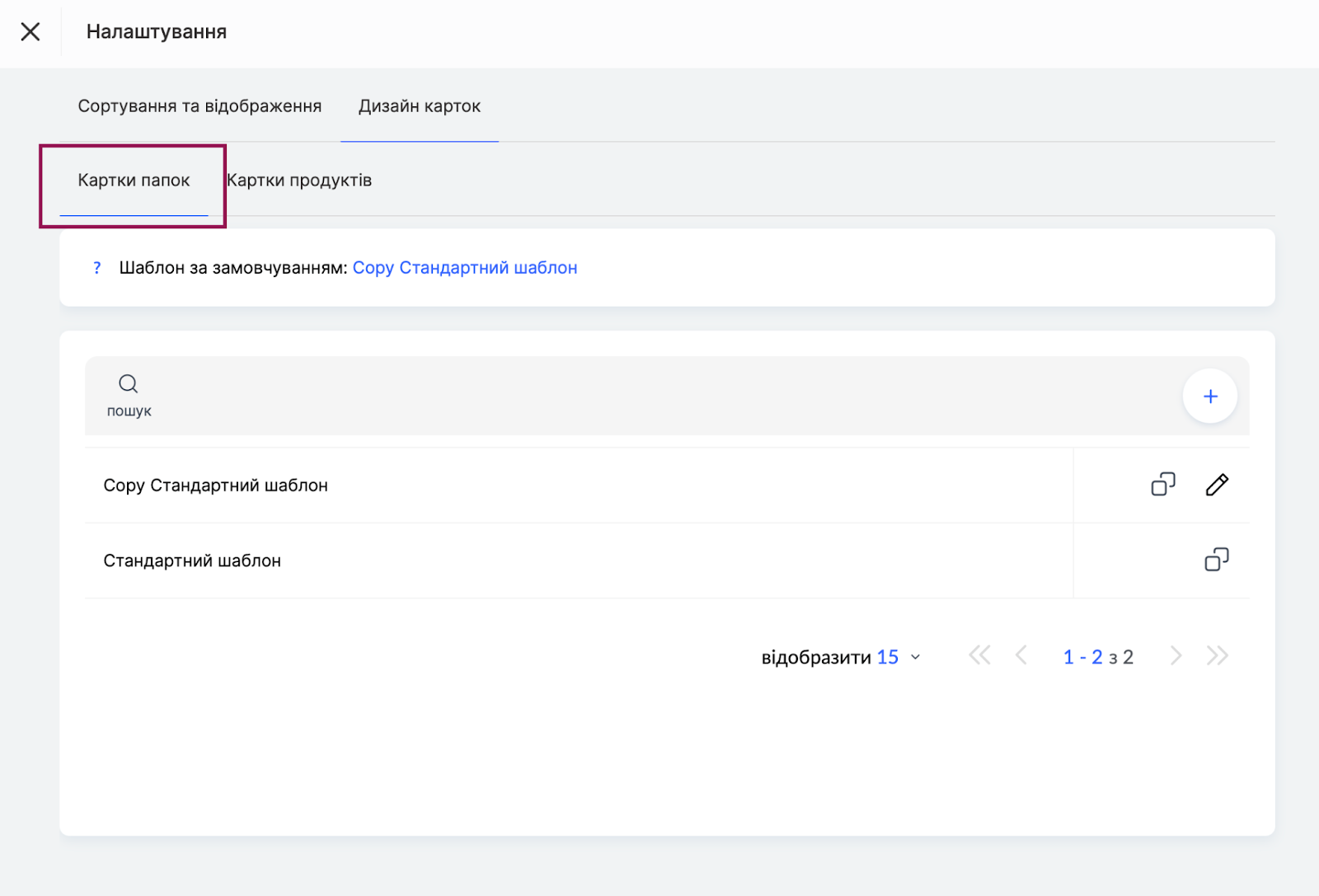Jump to the last page
Screen dimensions: 1319x896
tap(1217, 656)
